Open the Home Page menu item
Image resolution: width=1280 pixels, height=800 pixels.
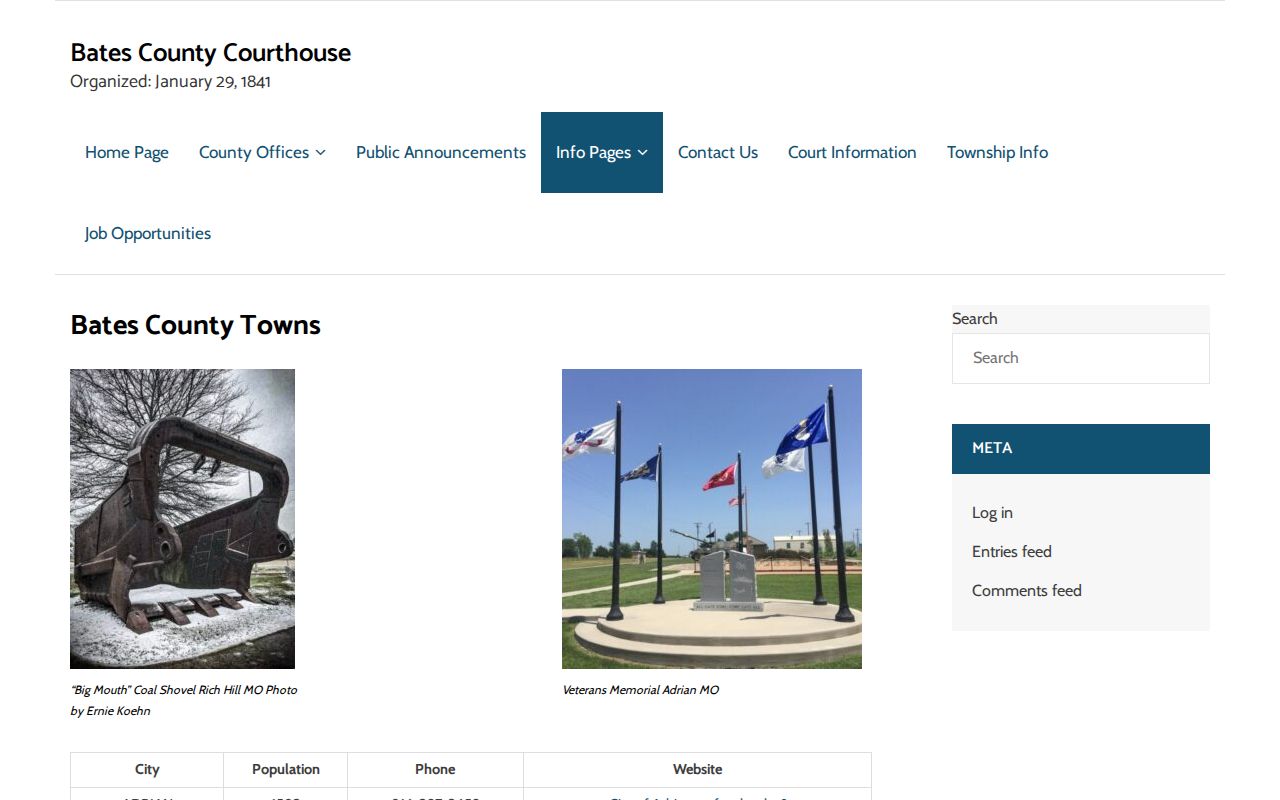tap(127, 152)
